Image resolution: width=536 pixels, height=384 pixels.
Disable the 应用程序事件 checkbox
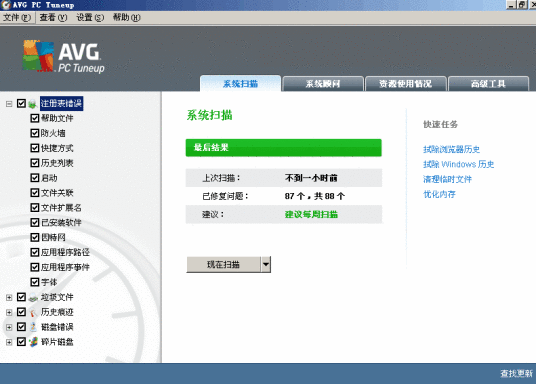tap(35, 267)
